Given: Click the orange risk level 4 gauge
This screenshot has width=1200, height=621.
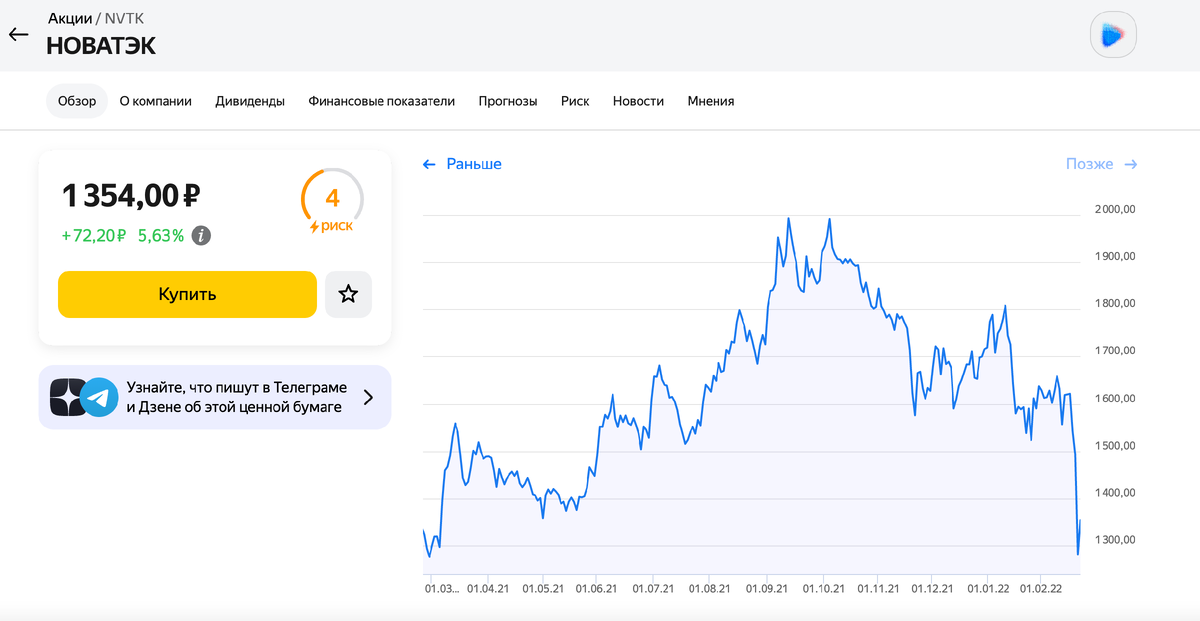Looking at the screenshot, I should (332, 201).
